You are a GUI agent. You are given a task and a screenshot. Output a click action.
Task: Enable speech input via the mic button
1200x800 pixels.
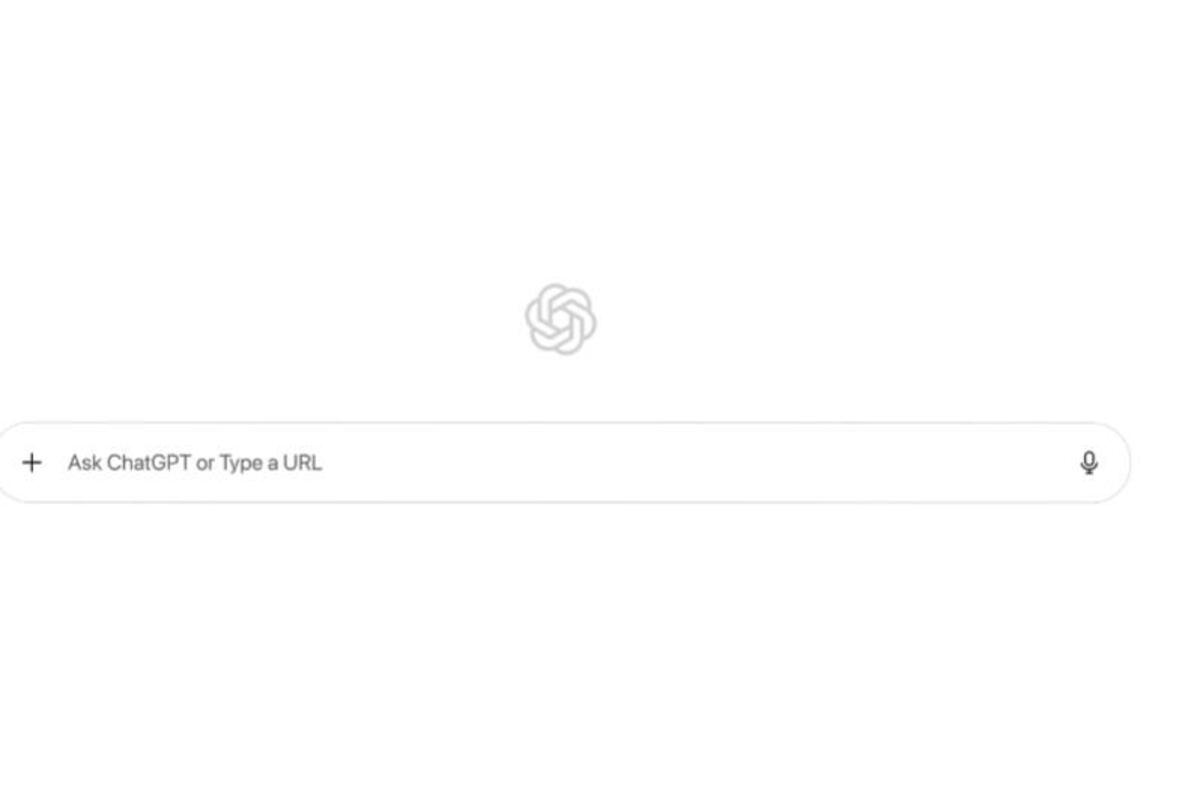click(x=1089, y=462)
